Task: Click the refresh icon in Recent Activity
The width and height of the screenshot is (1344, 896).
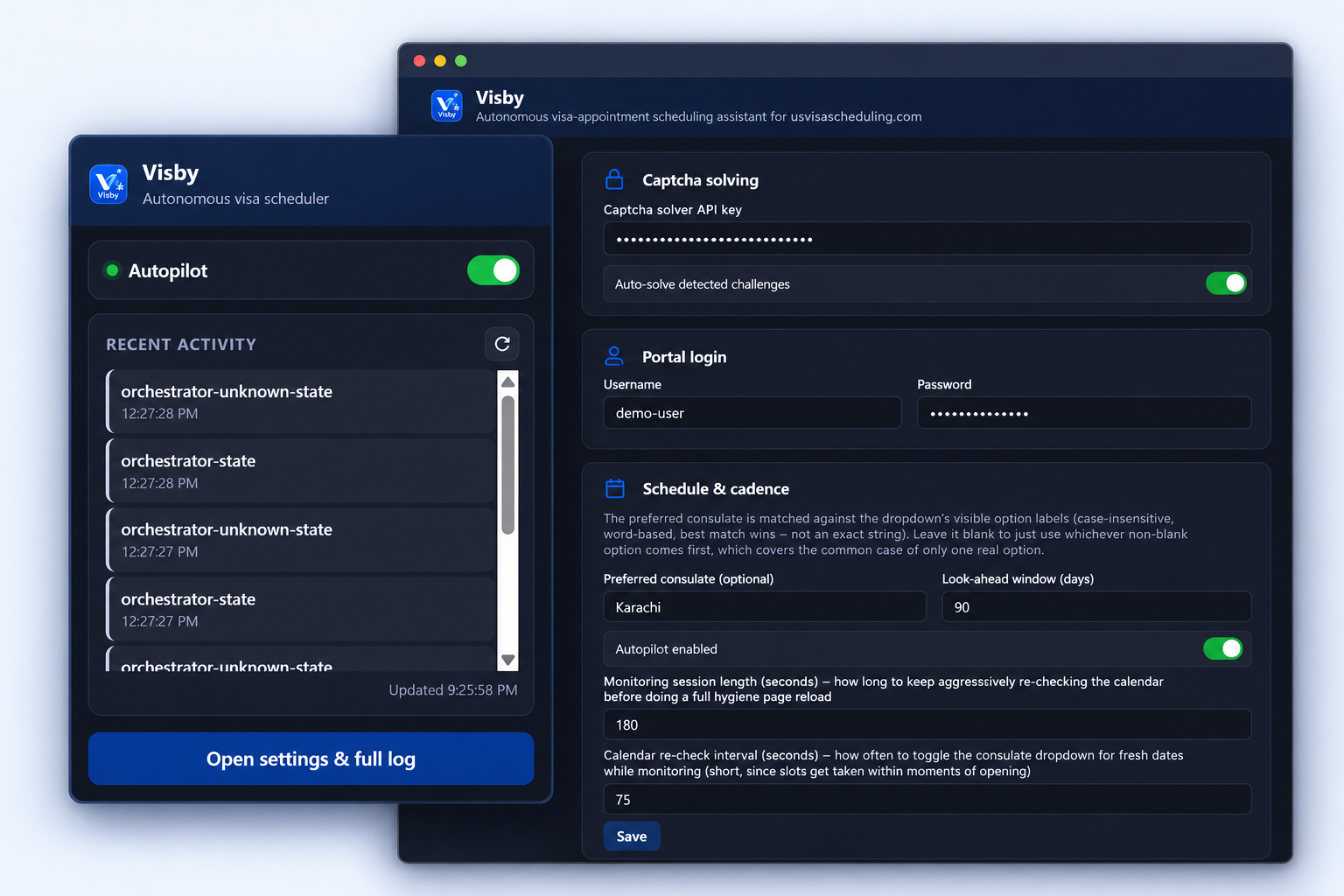Action: click(502, 344)
